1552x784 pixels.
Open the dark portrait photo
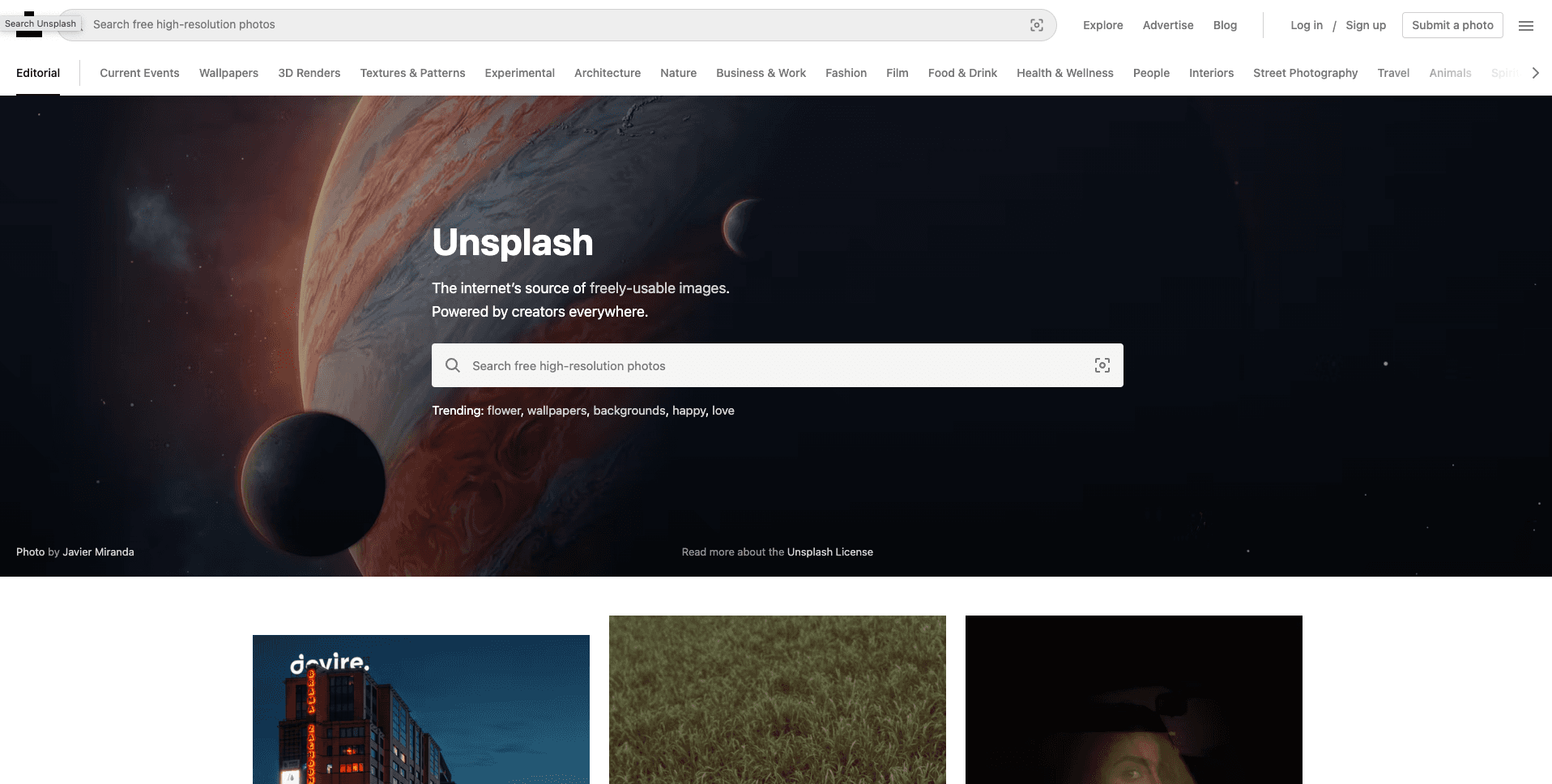coord(1134,700)
